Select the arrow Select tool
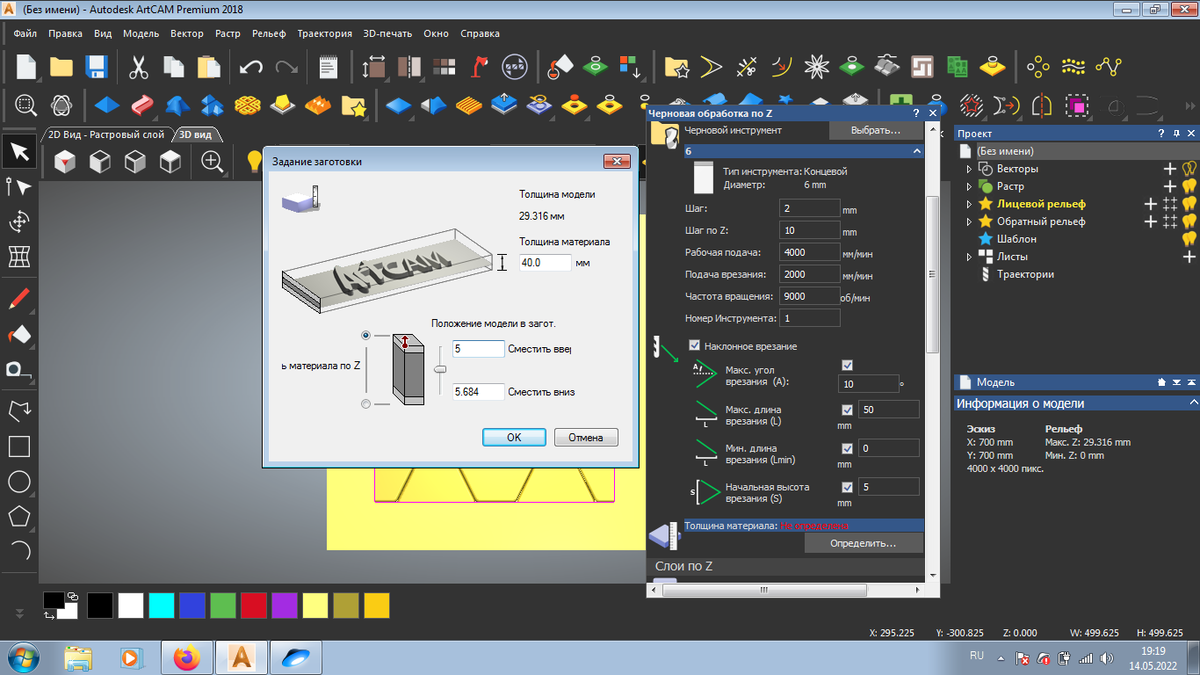 tap(18, 151)
